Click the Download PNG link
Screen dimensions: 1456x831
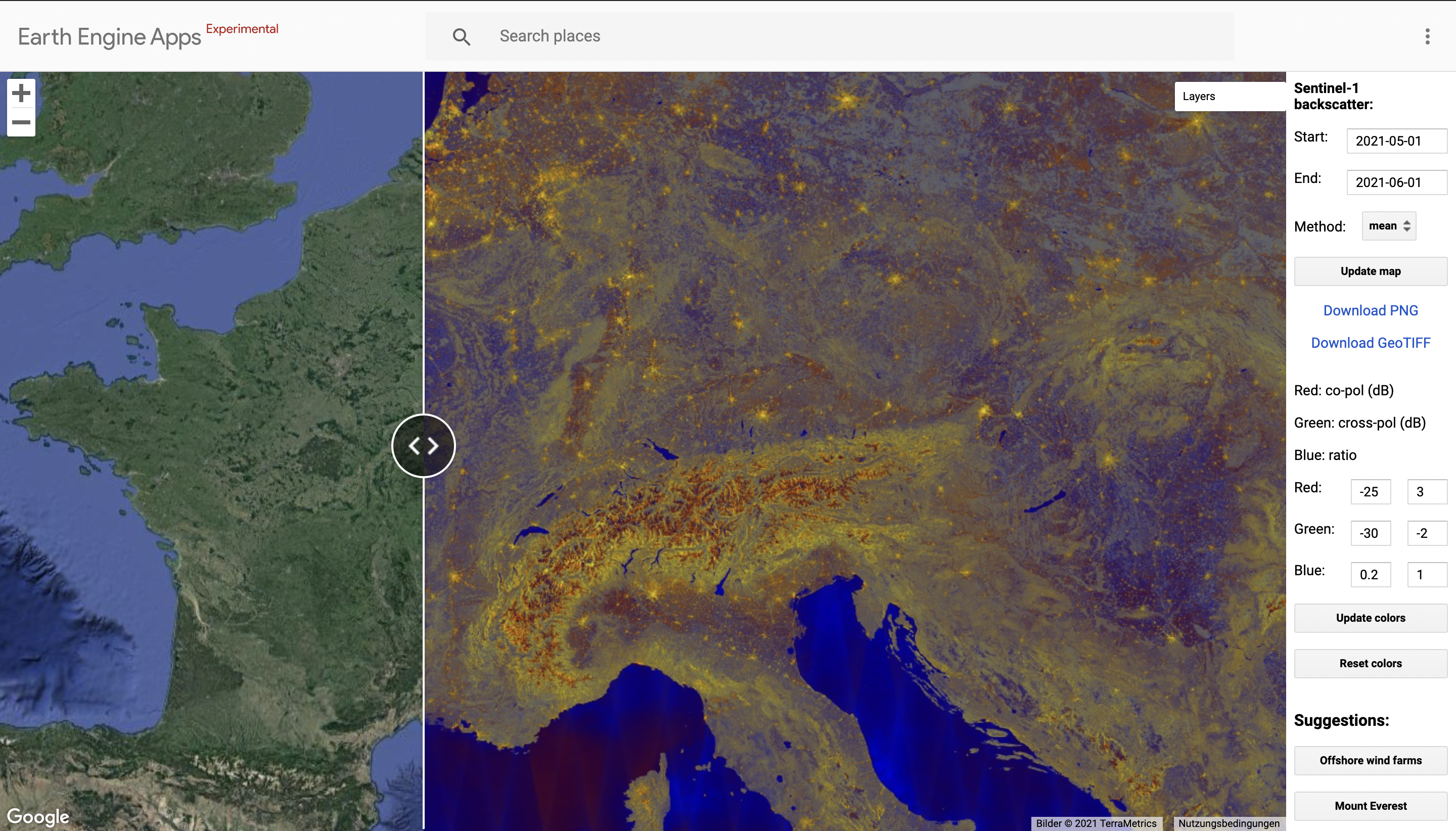(1370, 310)
